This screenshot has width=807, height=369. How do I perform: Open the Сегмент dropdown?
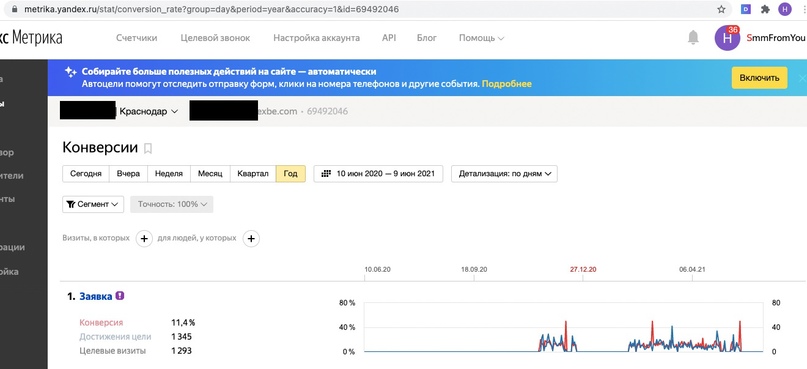93,204
